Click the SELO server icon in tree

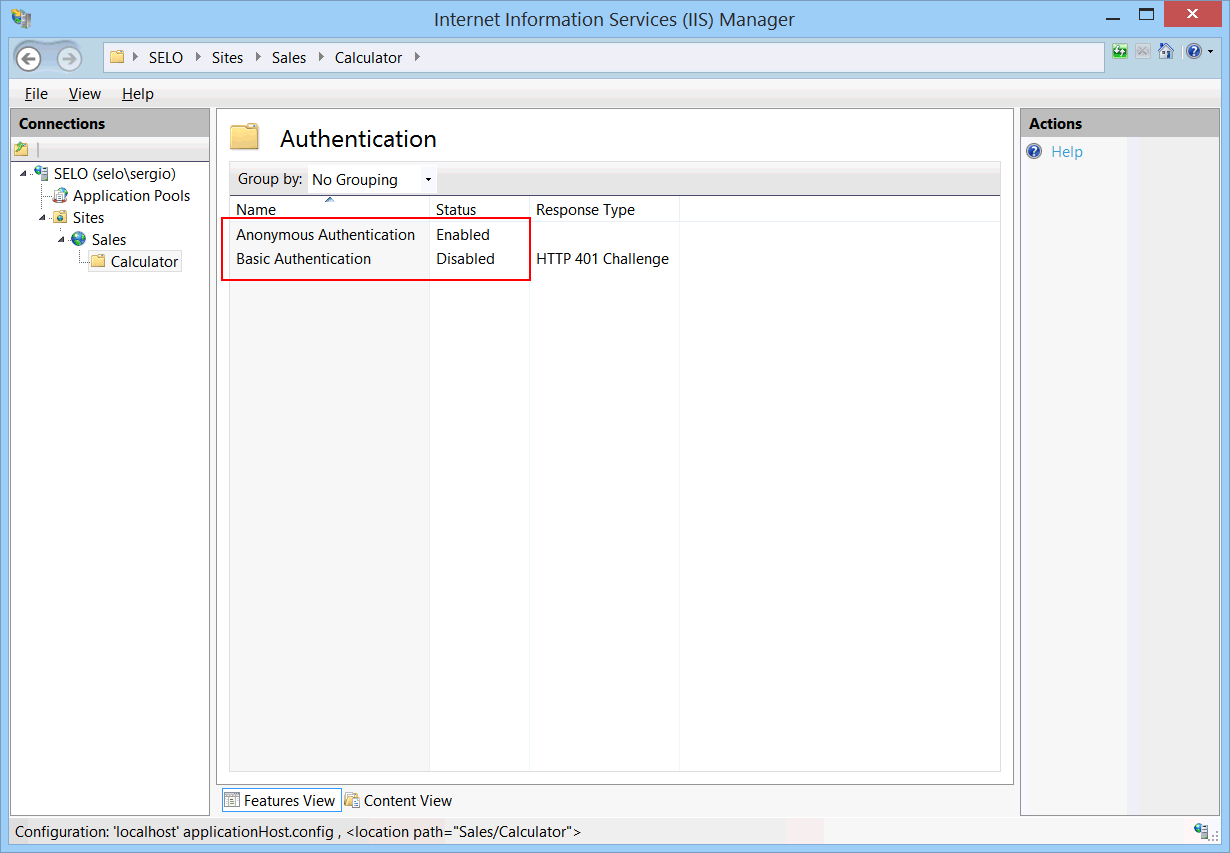(x=41, y=173)
